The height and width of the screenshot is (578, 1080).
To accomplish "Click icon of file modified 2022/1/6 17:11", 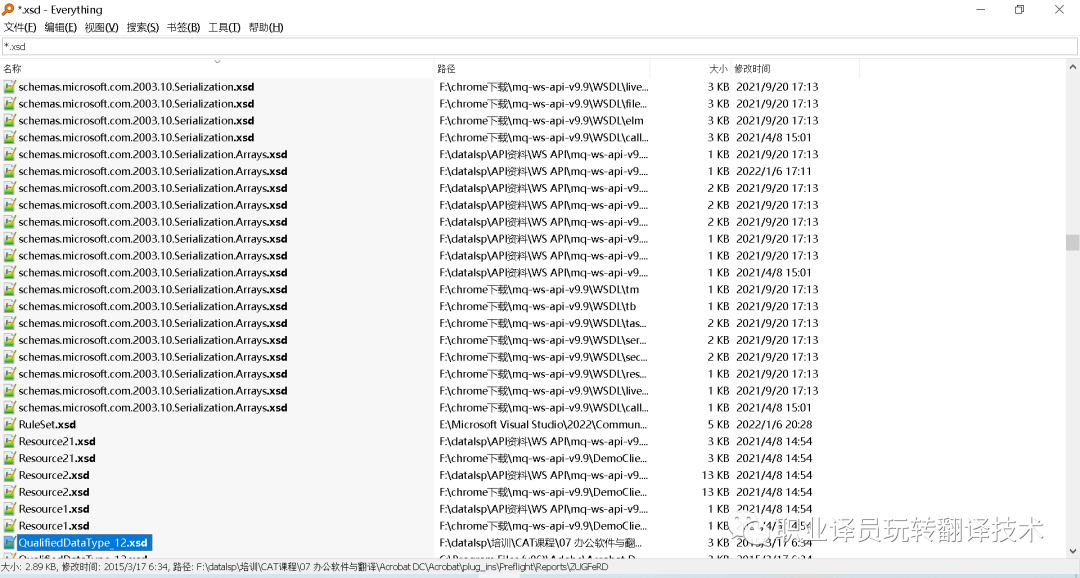I will [x=9, y=172].
